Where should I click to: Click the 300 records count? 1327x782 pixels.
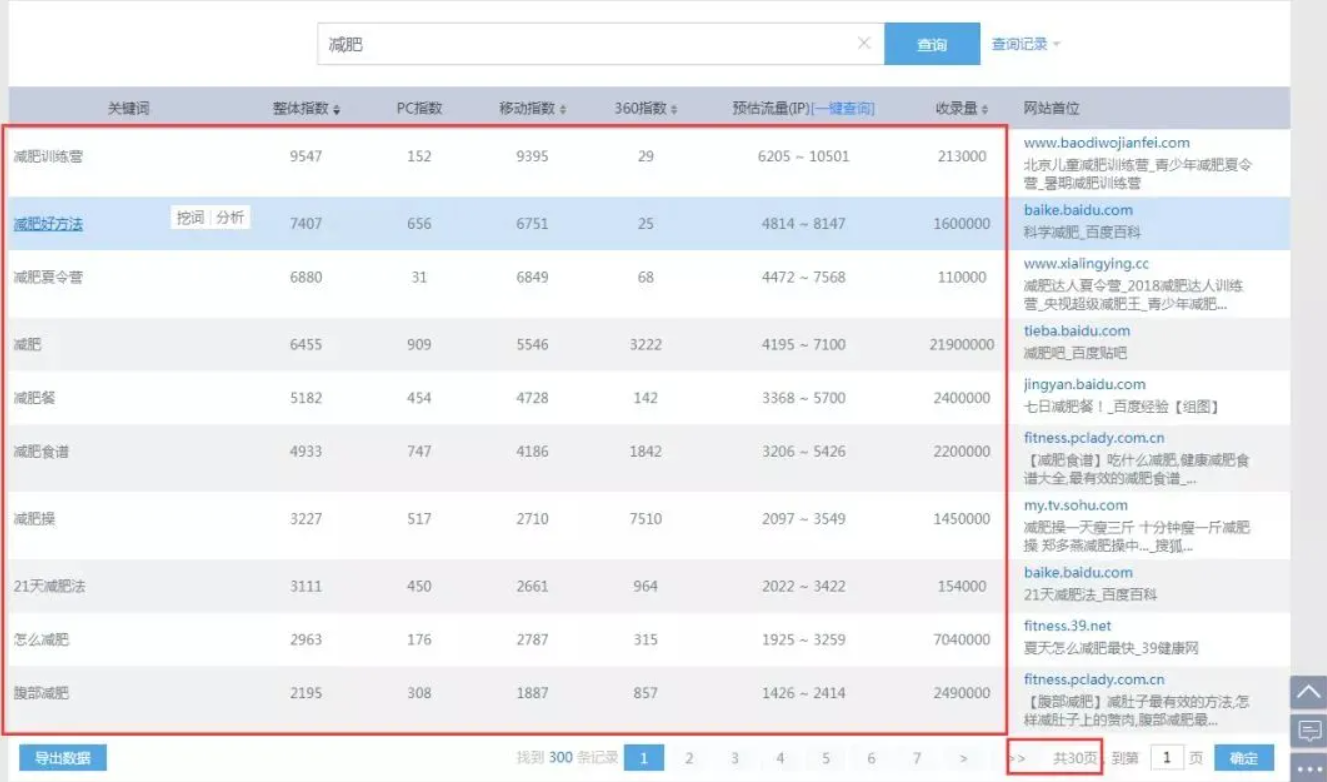point(561,758)
